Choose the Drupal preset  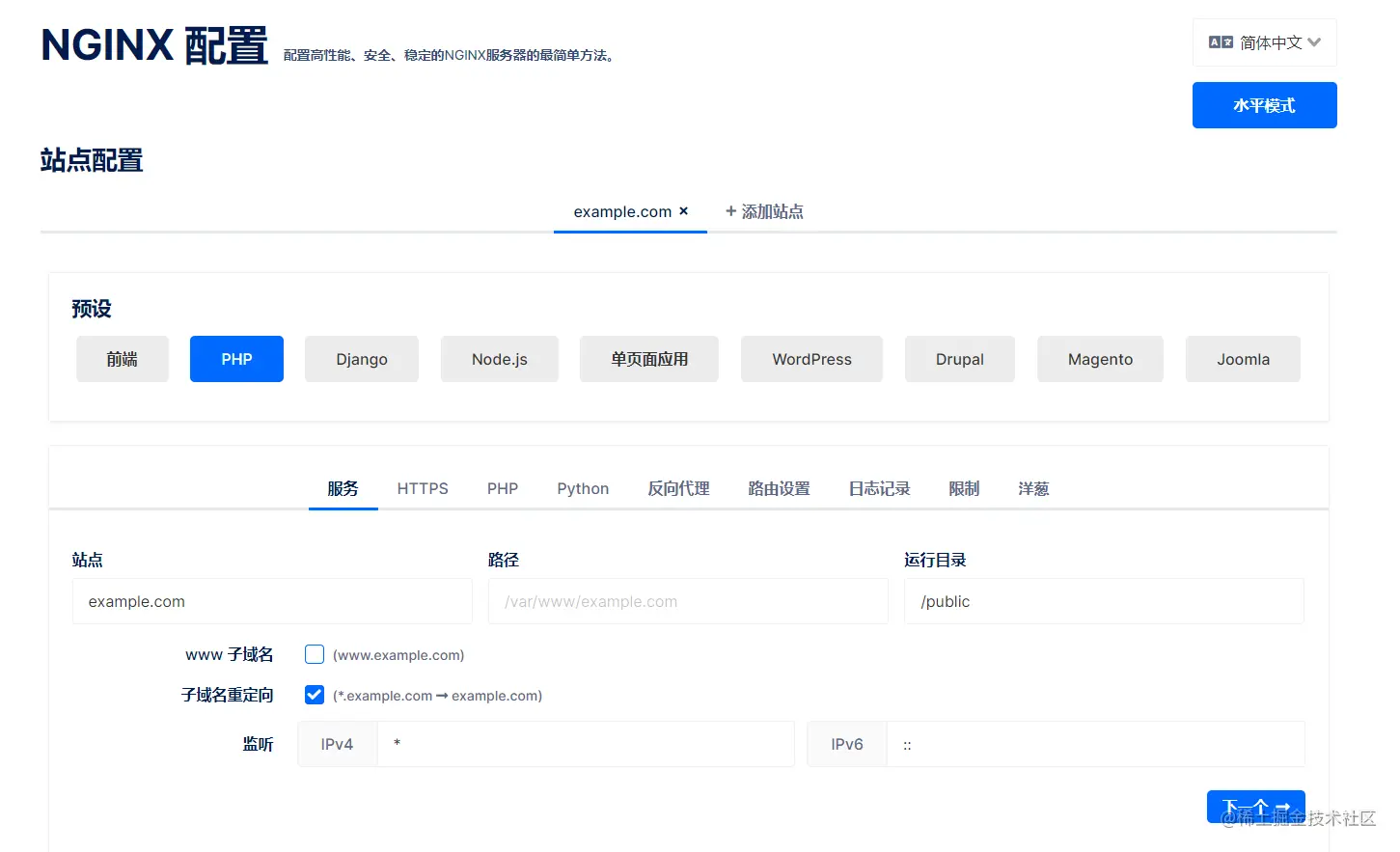pyautogui.click(x=960, y=359)
